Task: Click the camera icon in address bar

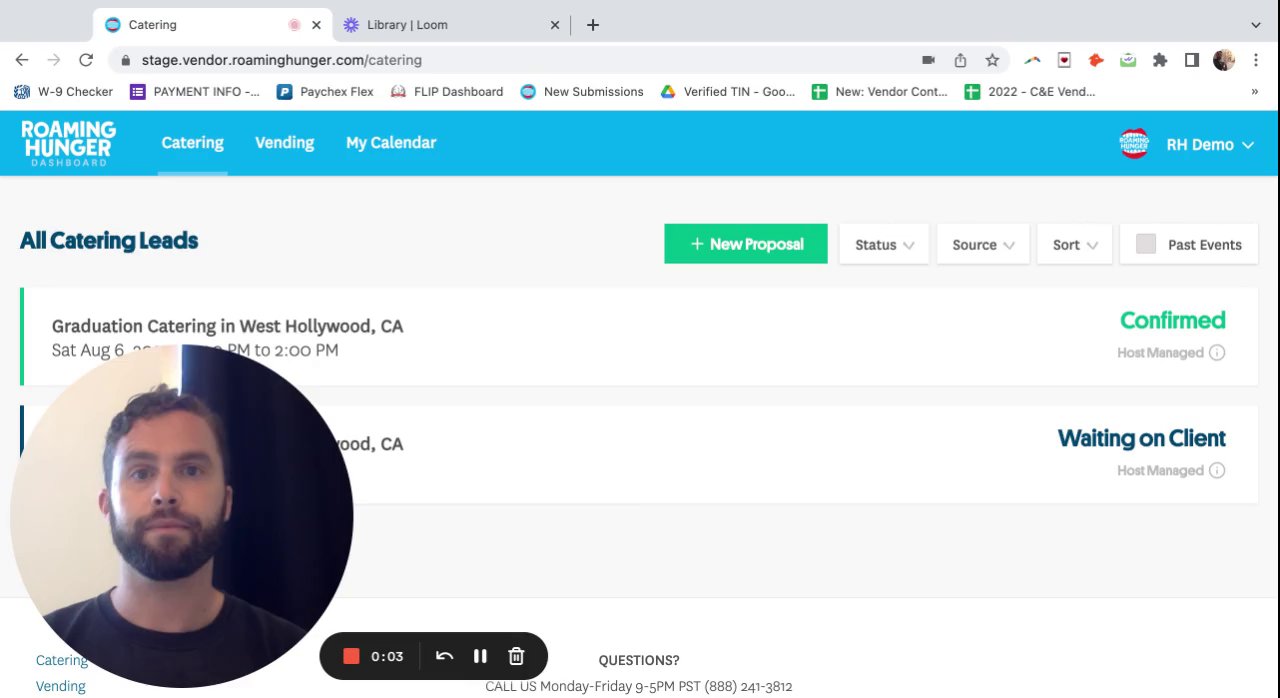Action: pyautogui.click(x=928, y=60)
